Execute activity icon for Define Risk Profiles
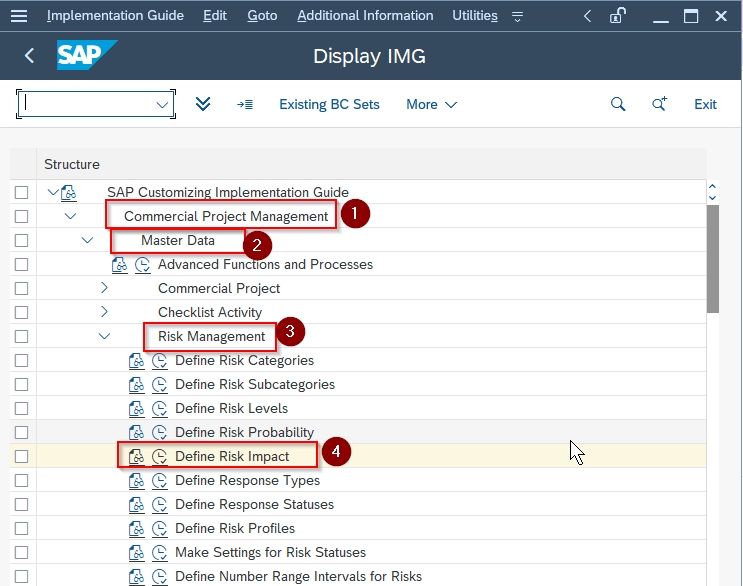This screenshot has width=743, height=586. (160, 529)
